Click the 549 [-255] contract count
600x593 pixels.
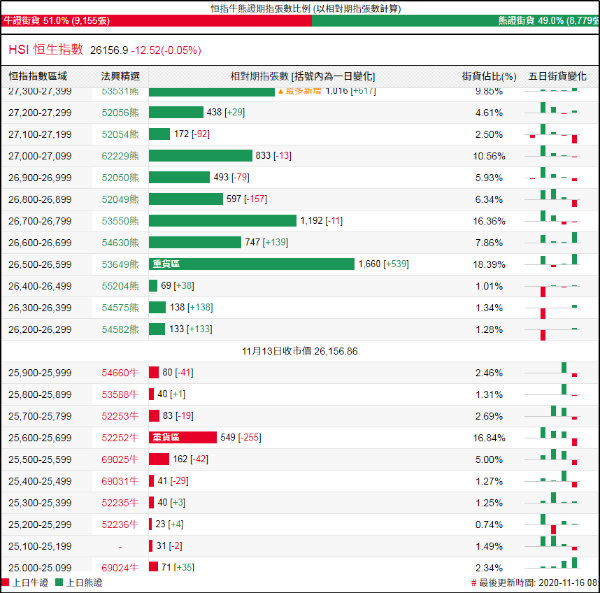click(241, 437)
